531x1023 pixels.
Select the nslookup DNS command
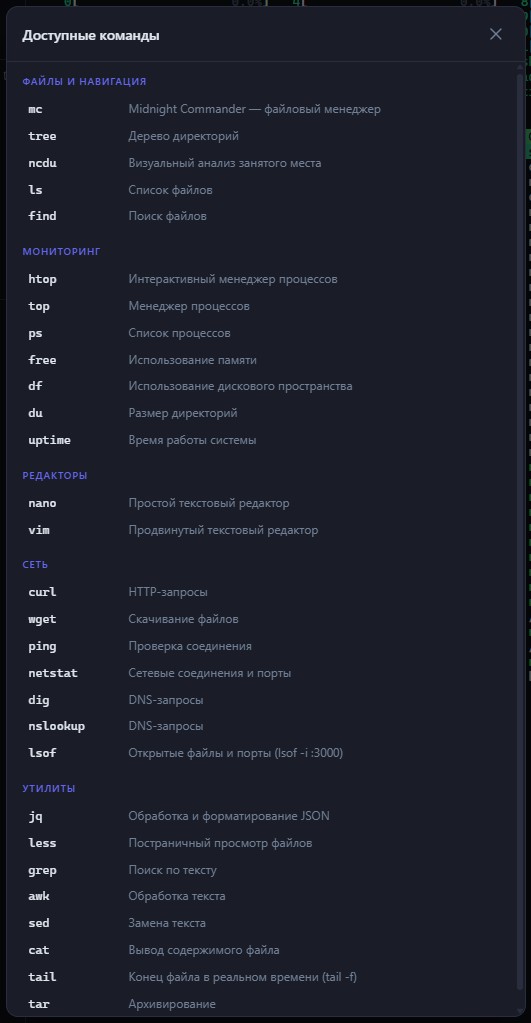pyautogui.click(x=262, y=726)
